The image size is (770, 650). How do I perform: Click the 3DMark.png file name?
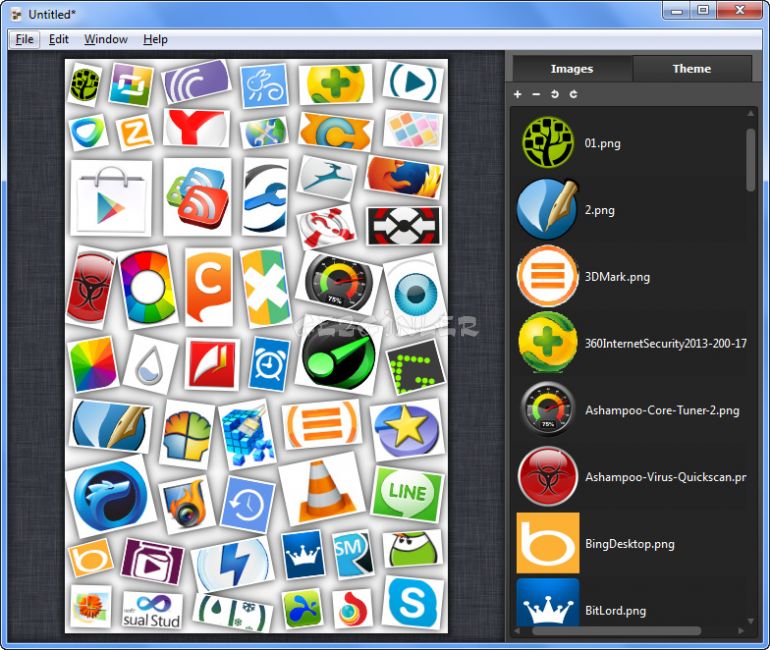617,277
